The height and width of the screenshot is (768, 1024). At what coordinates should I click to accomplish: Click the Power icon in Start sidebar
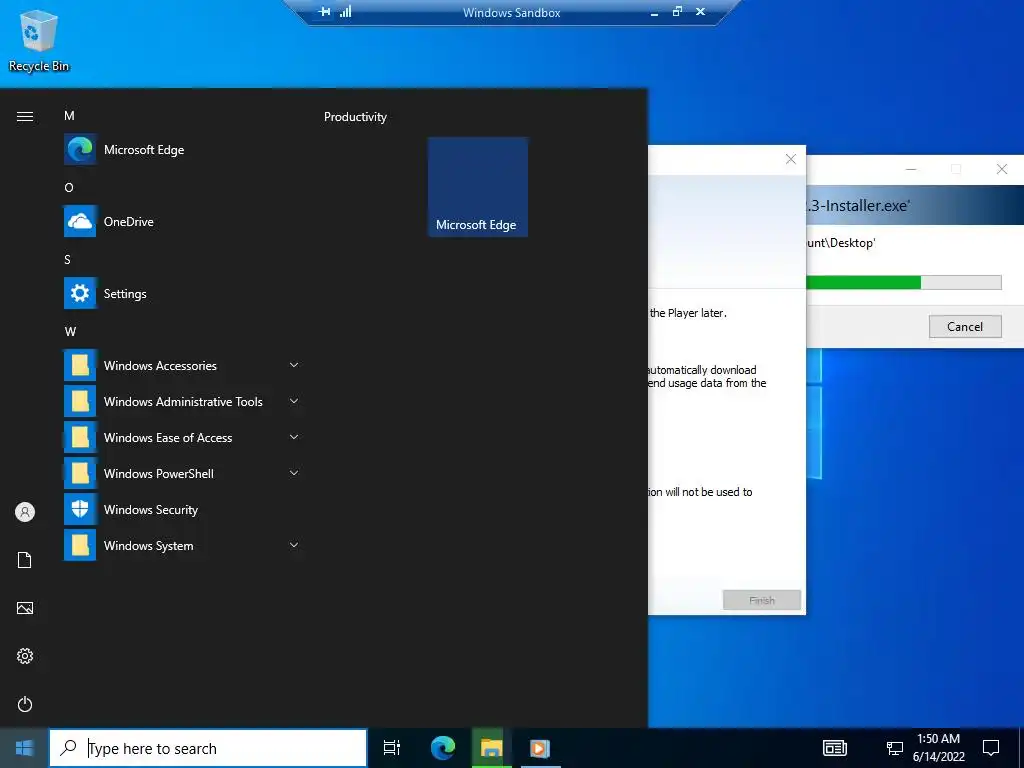coord(25,704)
